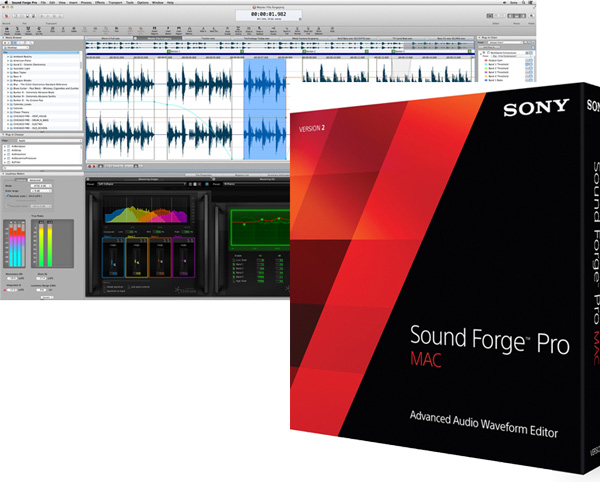This screenshot has width=600, height=482.
Task: Click the red Record button in toolbar
Action: tap(6, 16)
